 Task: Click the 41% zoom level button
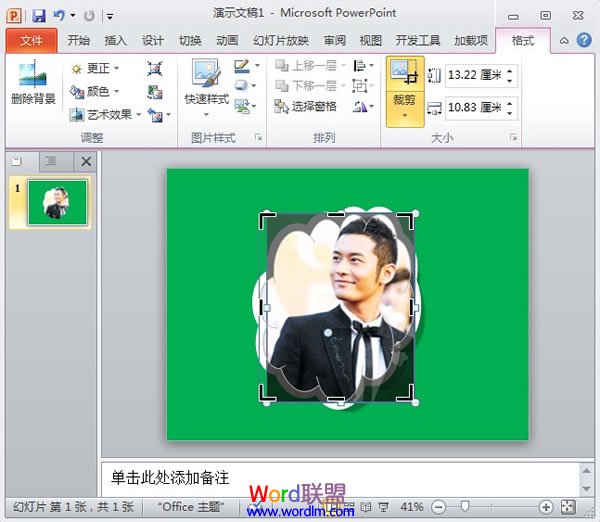[x=412, y=507]
